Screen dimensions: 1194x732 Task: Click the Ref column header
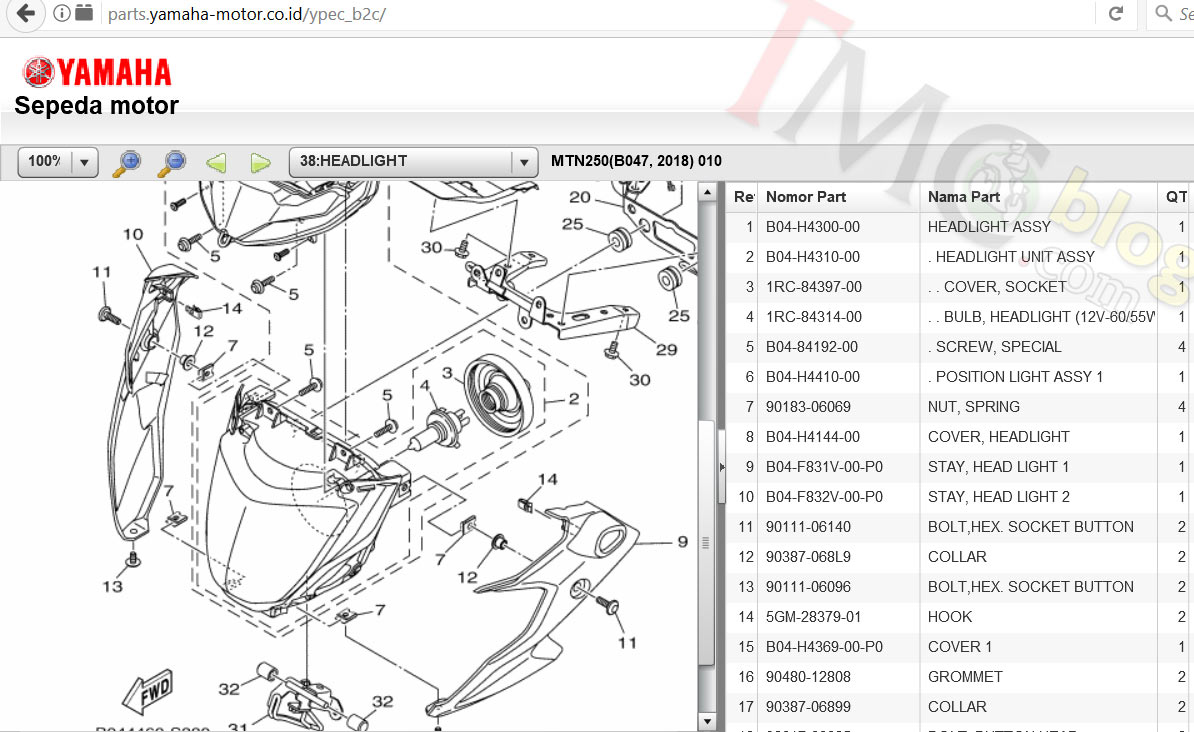(x=743, y=197)
